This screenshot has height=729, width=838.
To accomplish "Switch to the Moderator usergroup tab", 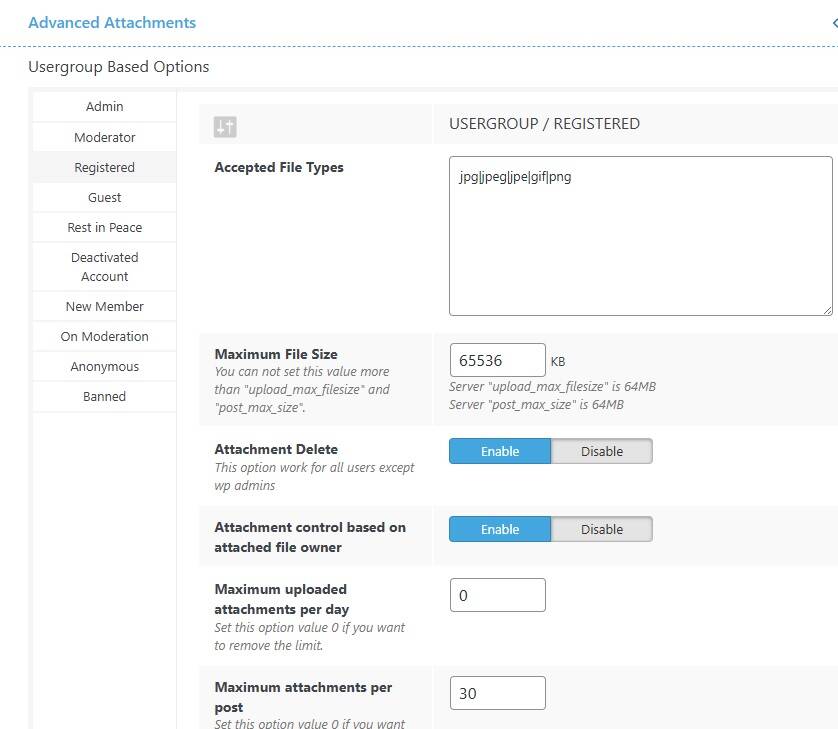I will [x=105, y=137].
